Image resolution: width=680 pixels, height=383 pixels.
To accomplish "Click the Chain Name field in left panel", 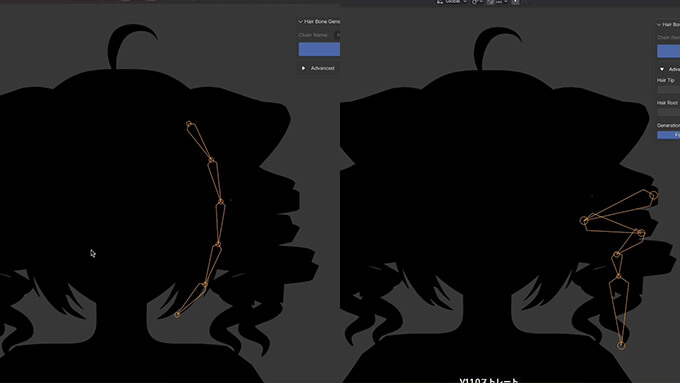I will (337, 35).
